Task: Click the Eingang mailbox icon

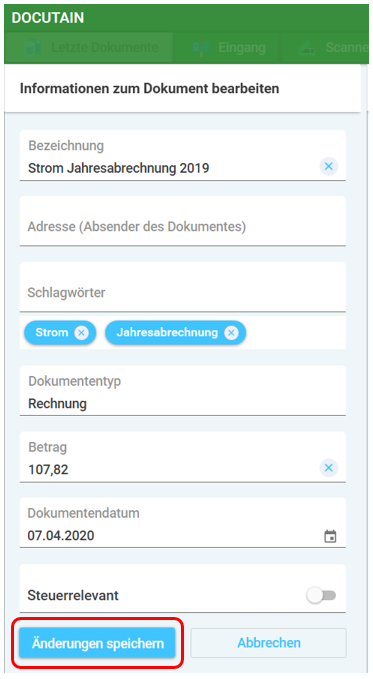Action: tap(201, 47)
